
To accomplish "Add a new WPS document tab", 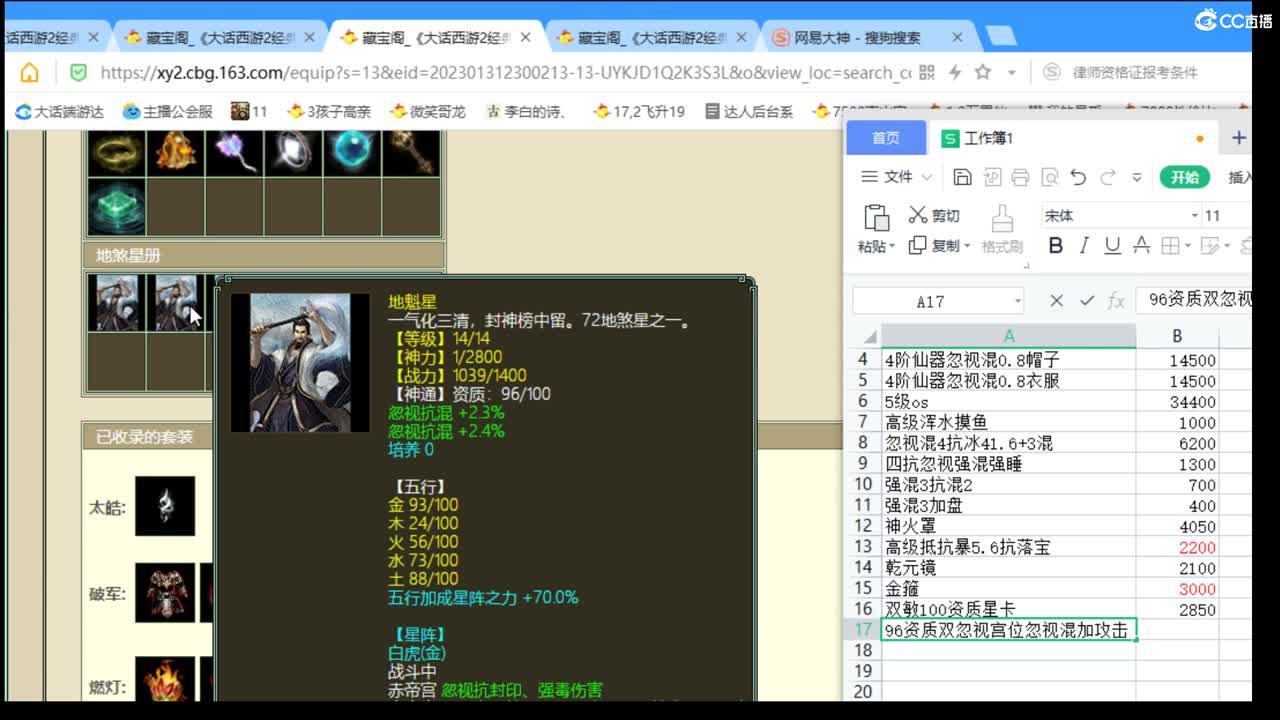I will [x=1238, y=138].
